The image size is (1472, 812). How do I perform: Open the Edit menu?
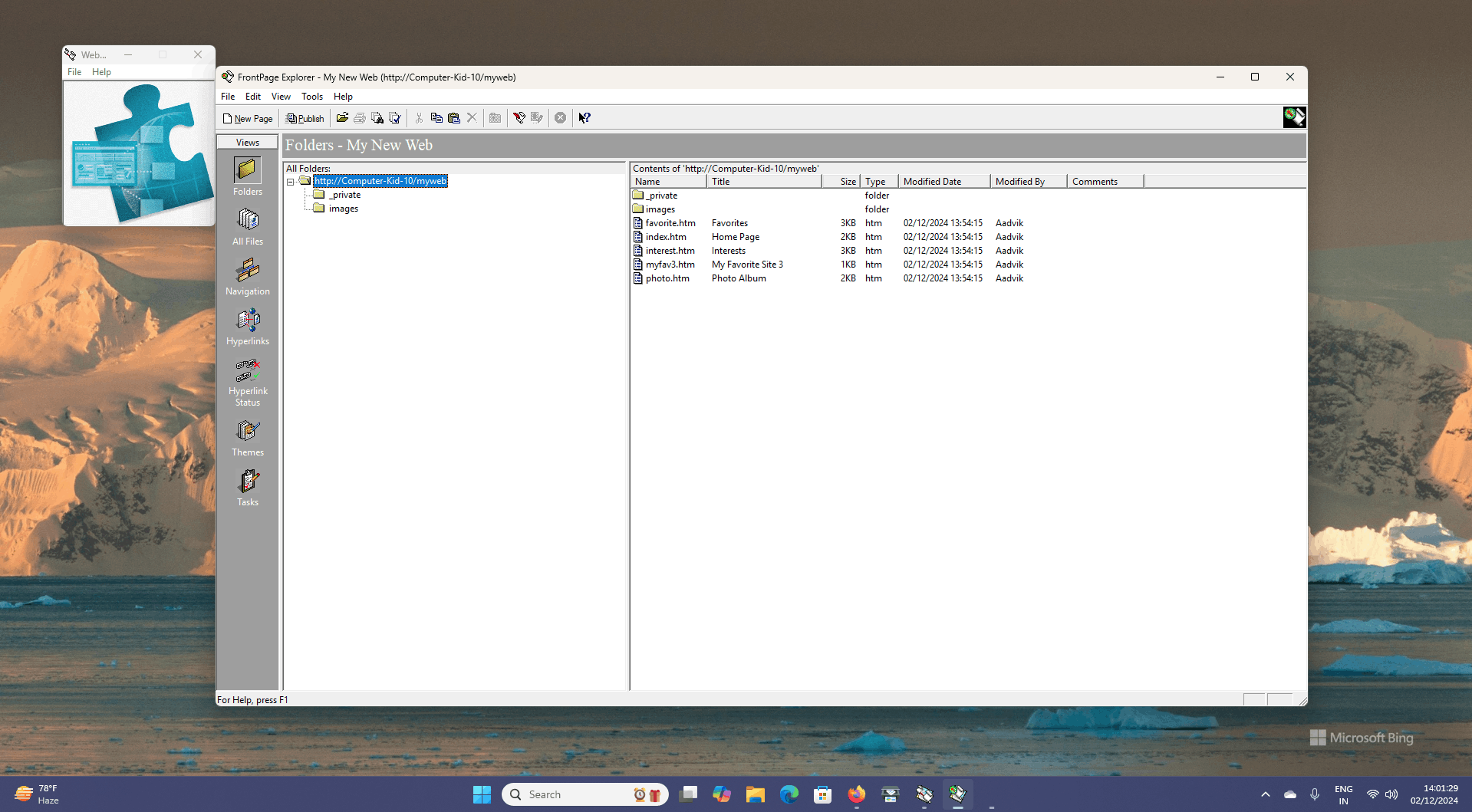[x=253, y=97]
